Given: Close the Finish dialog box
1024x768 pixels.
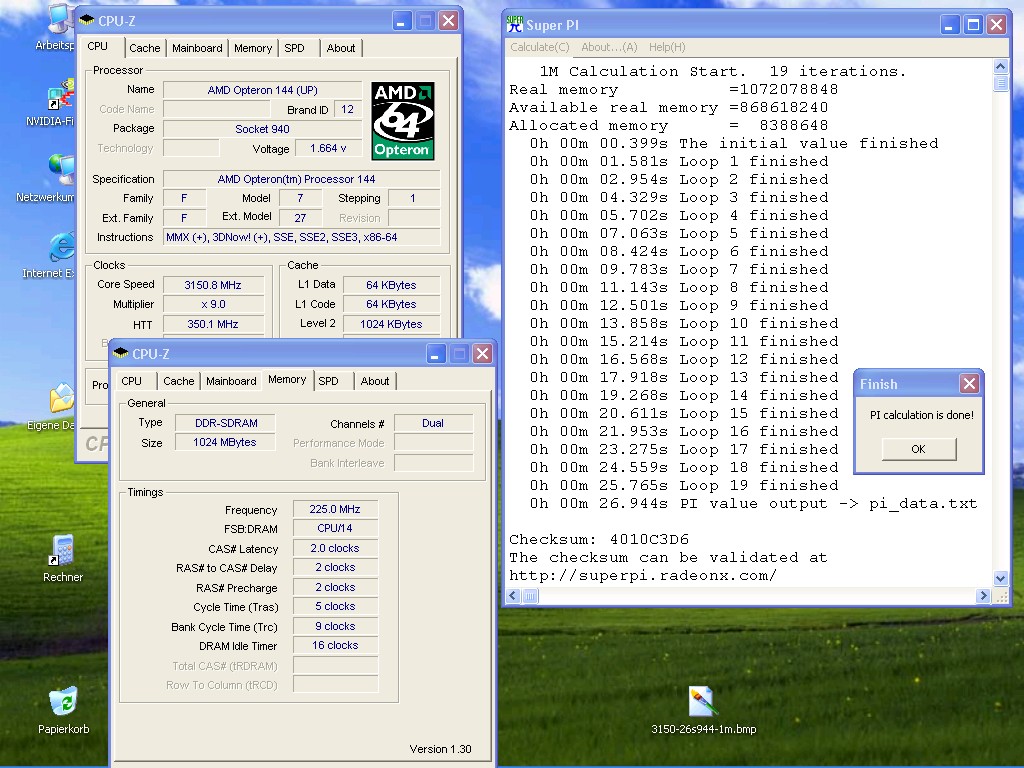Looking at the screenshot, I should 969,384.
